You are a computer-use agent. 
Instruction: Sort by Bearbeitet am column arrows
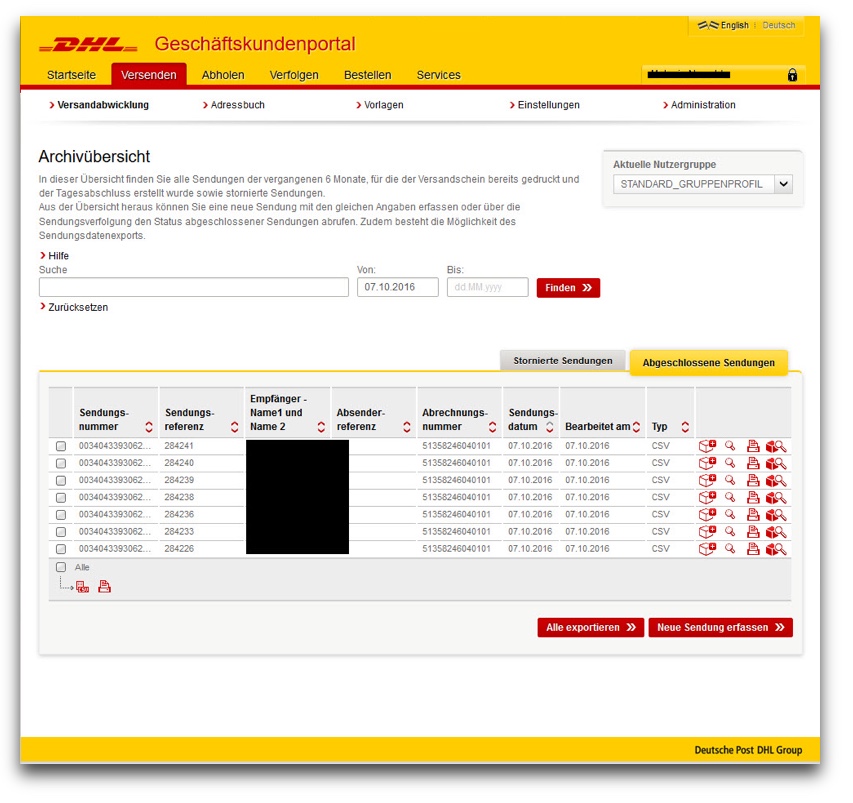(636, 427)
